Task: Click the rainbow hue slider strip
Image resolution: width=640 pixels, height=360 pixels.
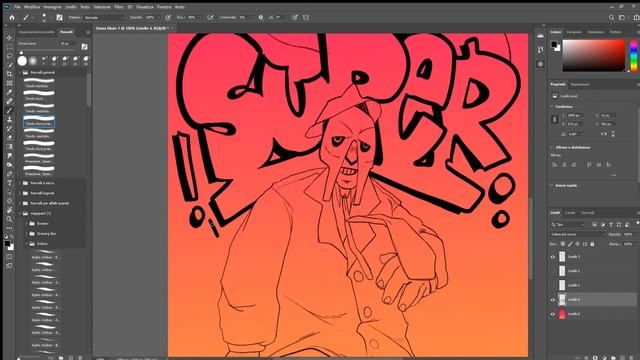Action: click(633, 56)
